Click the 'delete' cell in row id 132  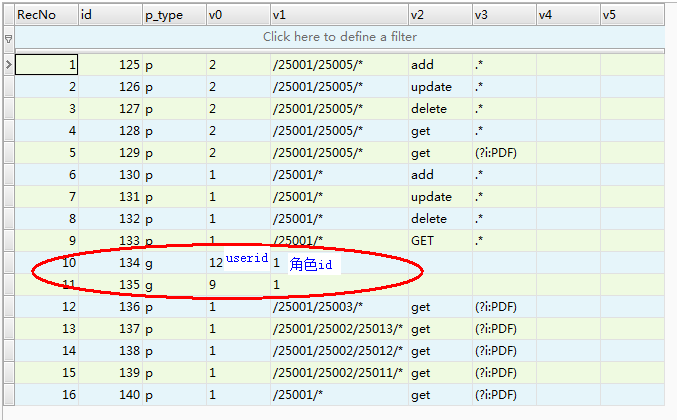pyautogui.click(x=440, y=219)
